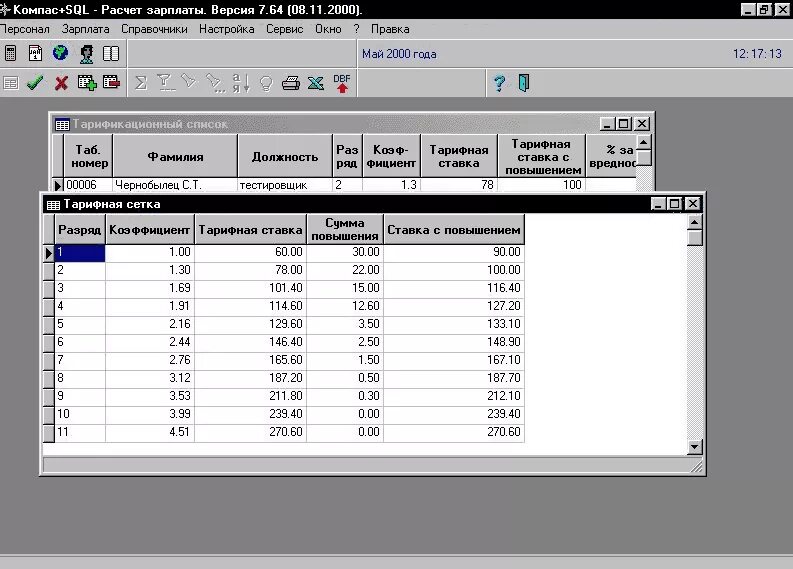Select the rate with increase cell 212.10
Viewport: 793px width, 569px height.
tap(454, 396)
